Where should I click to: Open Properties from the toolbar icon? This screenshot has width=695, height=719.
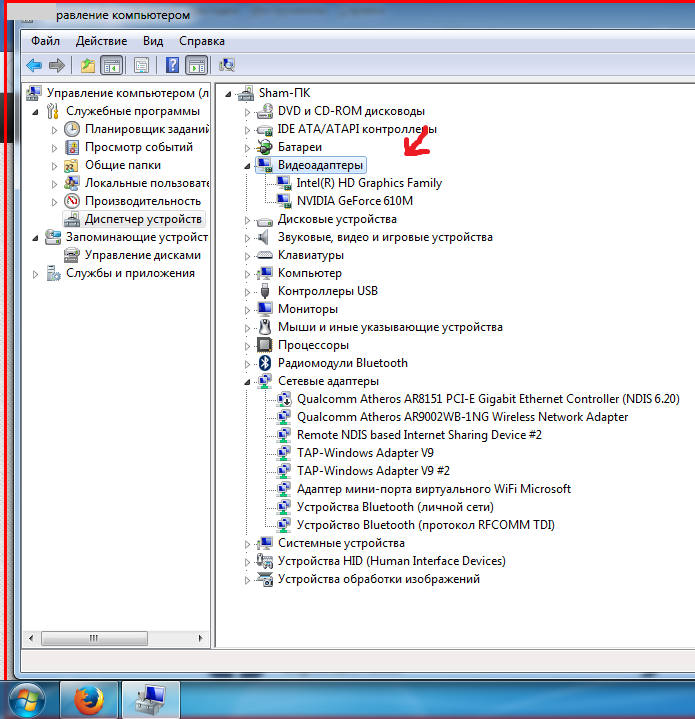click(x=142, y=65)
